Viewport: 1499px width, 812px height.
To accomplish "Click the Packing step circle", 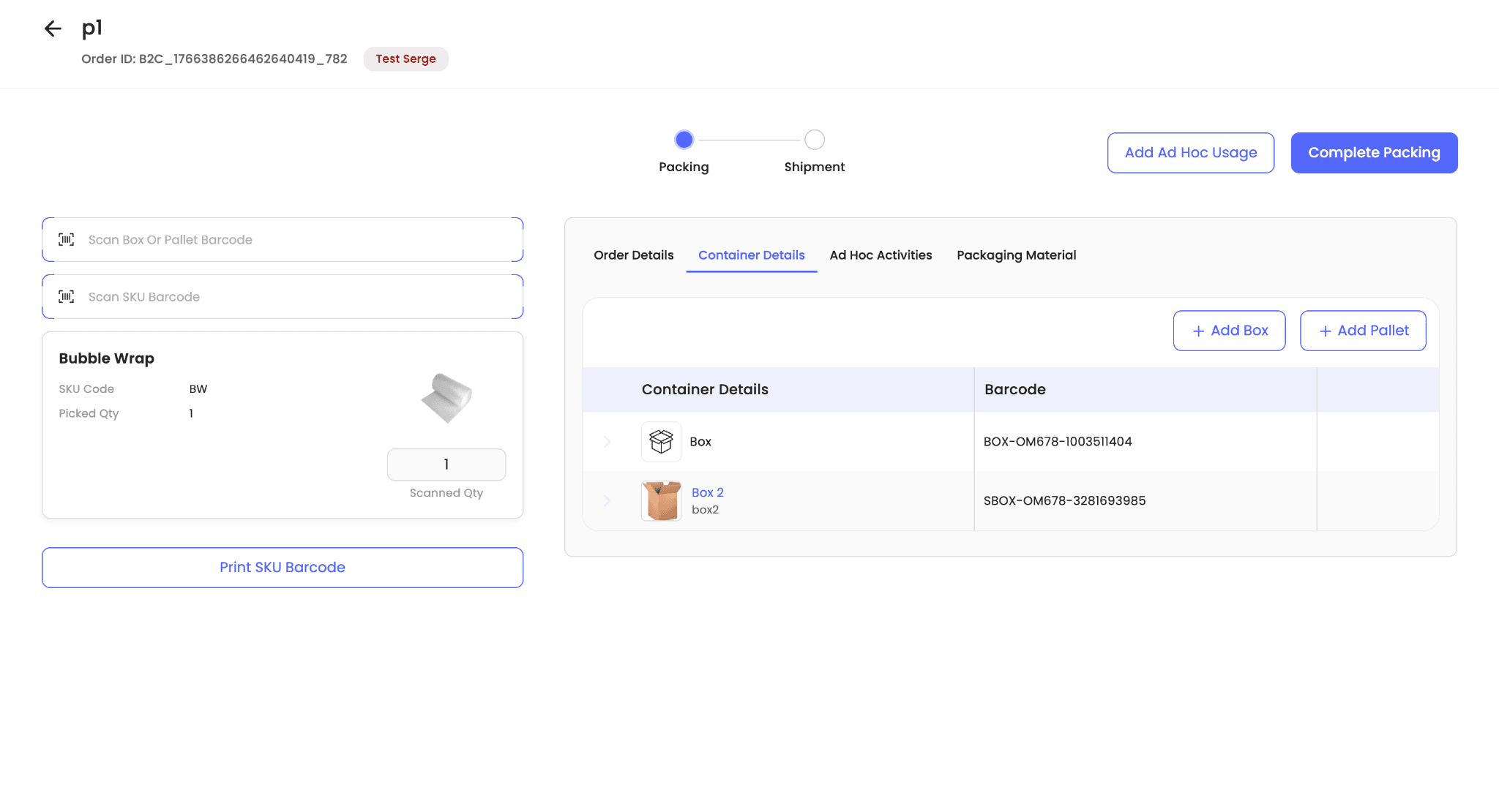I will [x=684, y=140].
